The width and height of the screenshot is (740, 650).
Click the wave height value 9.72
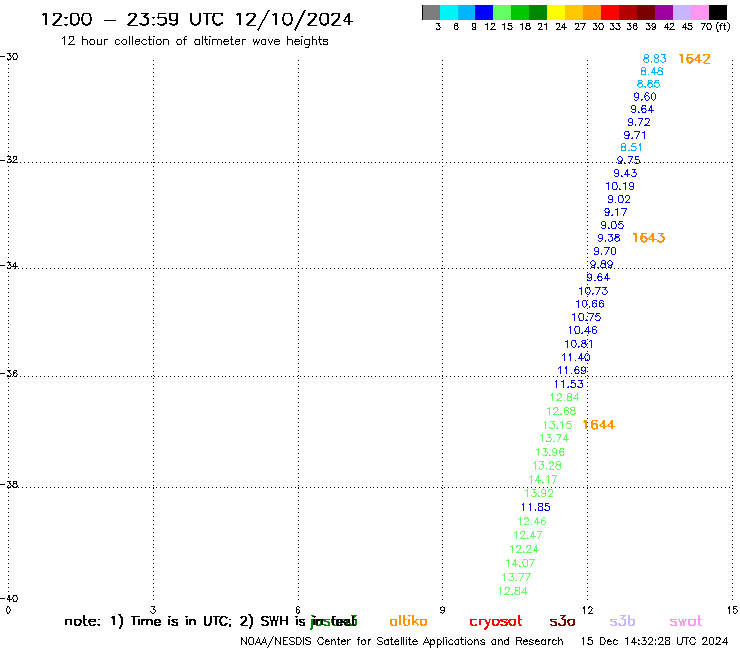click(639, 122)
